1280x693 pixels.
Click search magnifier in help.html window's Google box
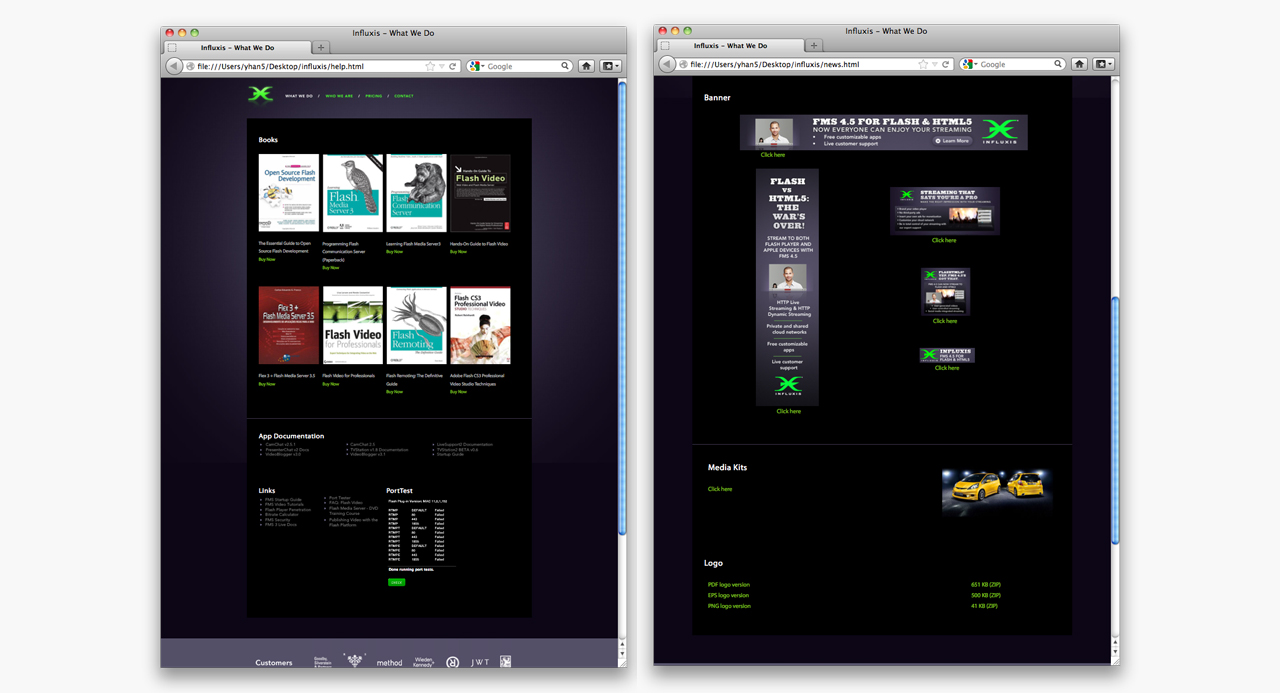point(565,66)
